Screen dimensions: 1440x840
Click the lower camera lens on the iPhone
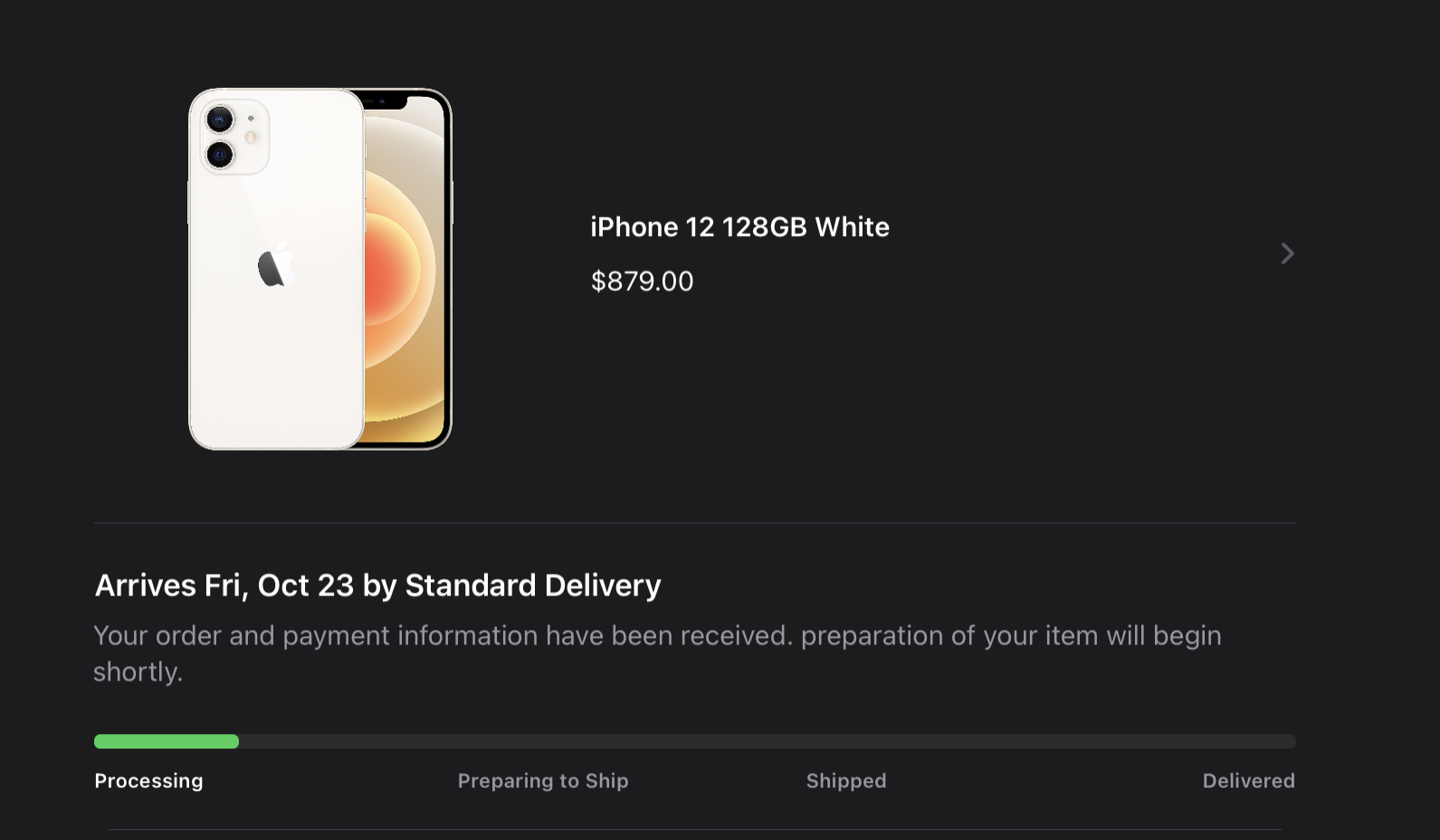tap(220, 155)
